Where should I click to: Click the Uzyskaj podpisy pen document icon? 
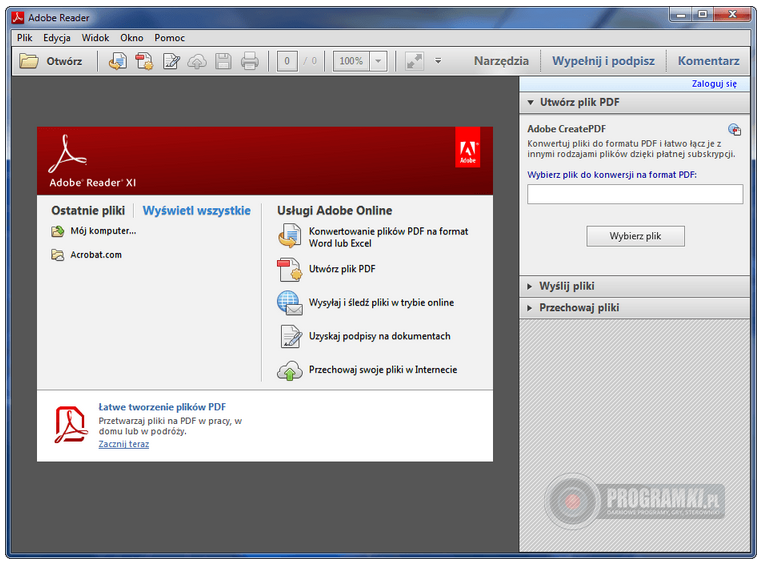tap(291, 336)
